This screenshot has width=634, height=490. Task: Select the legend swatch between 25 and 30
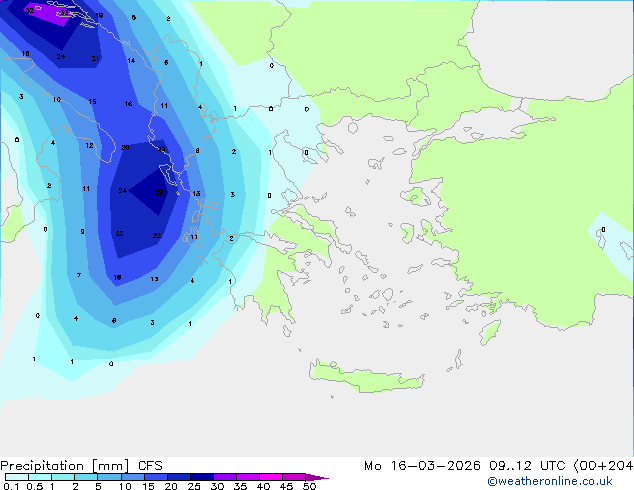coord(202,477)
